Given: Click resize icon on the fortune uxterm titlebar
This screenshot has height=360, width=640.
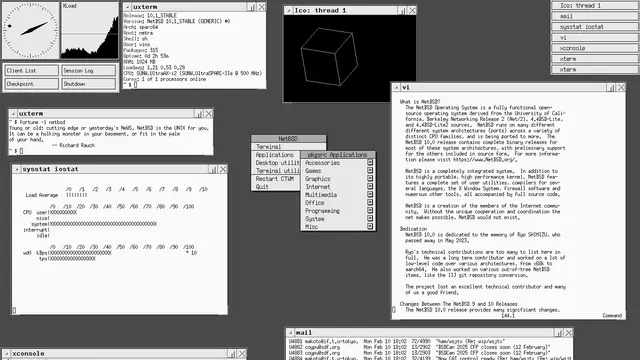Looking at the screenshot, I should tap(199, 113).
